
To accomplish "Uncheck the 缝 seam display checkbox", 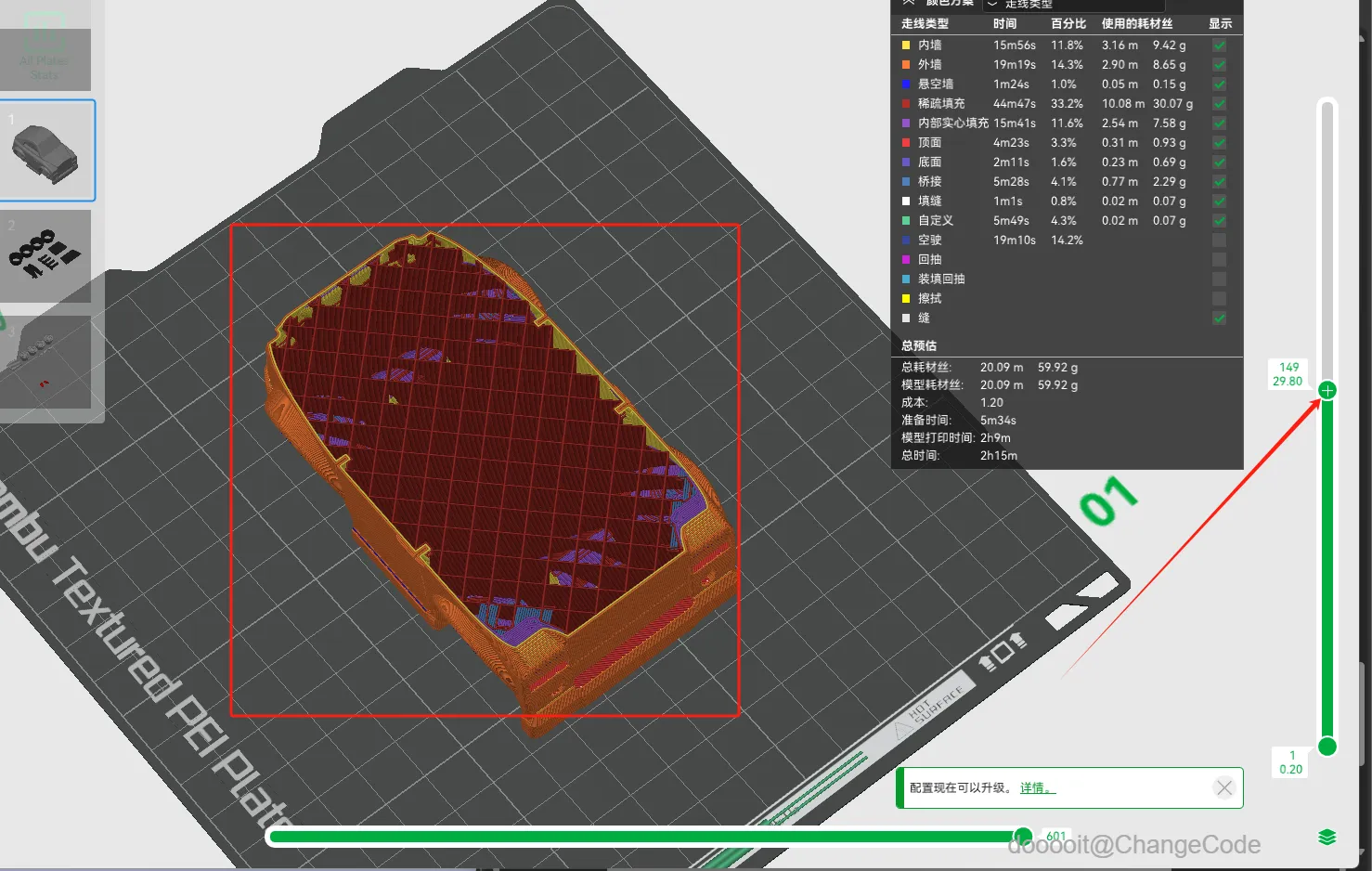I will (1219, 318).
